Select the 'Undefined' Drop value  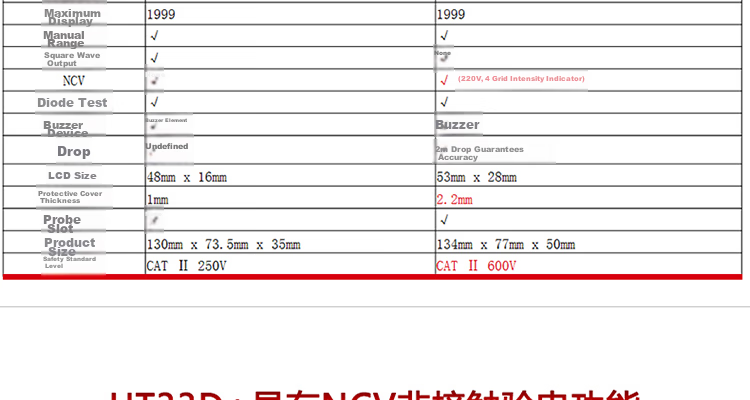click(x=167, y=146)
